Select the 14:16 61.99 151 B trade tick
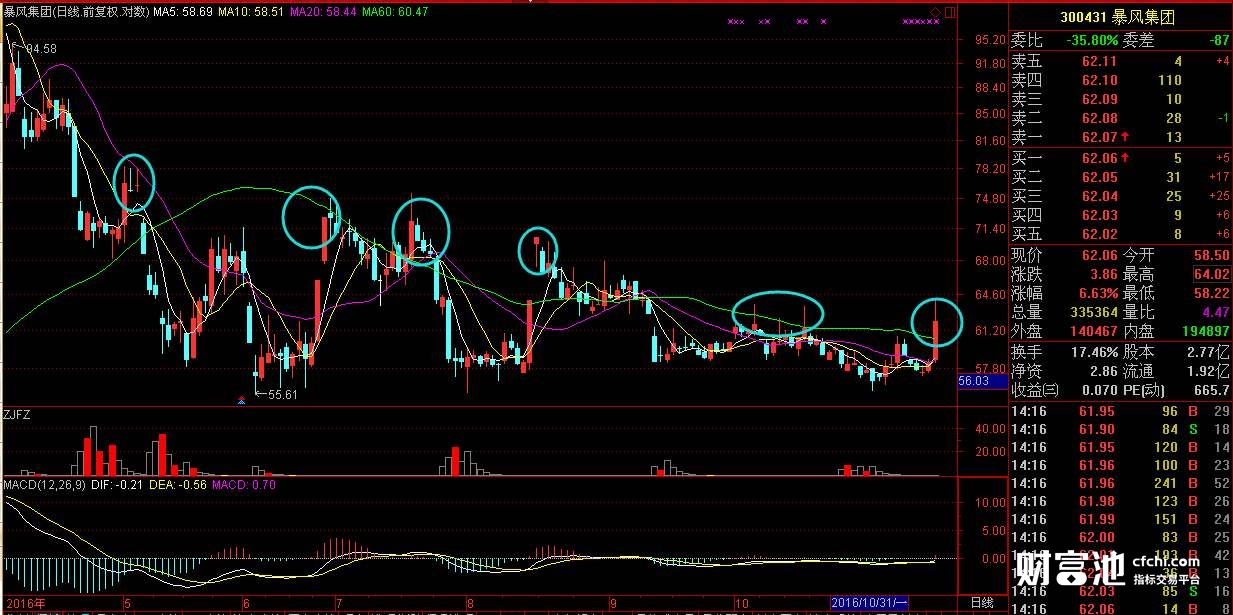Image resolution: width=1233 pixels, height=615 pixels. (x=1121, y=519)
